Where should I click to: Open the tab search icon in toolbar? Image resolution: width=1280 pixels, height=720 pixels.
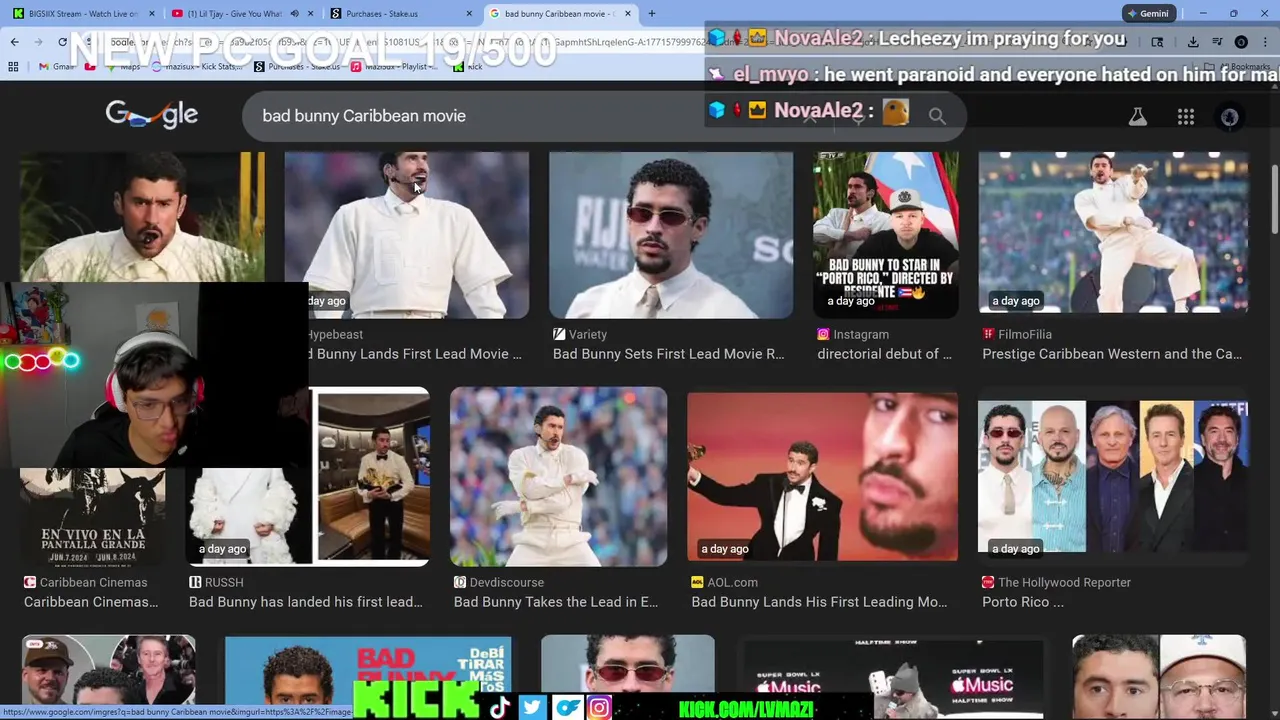coord(1157,42)
